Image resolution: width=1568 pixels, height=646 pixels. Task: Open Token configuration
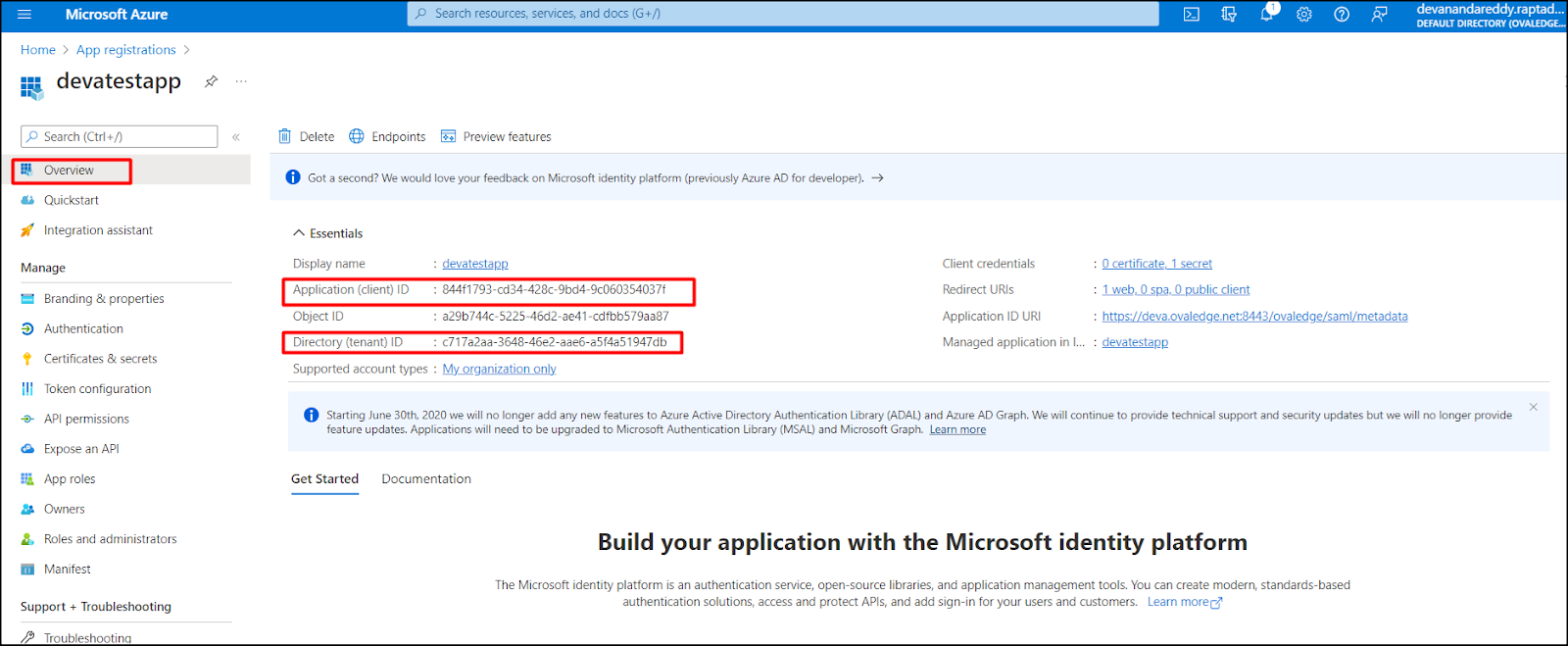click(x=97, y=389)
